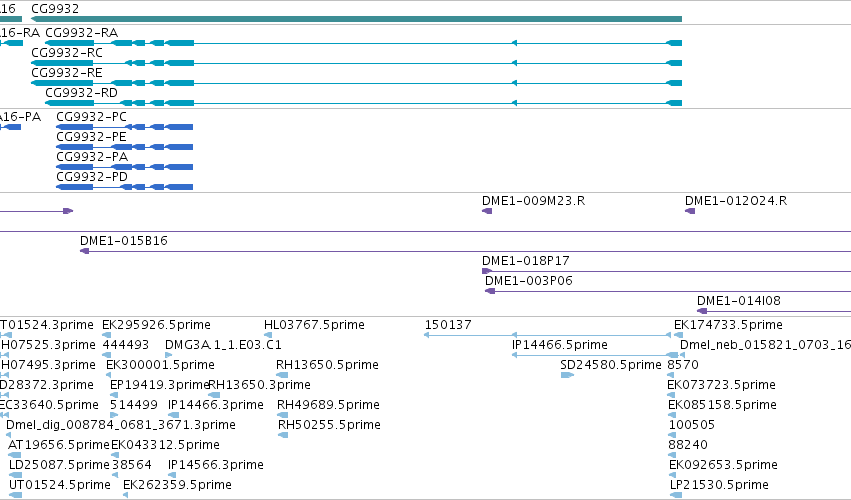This screenshot has width=851, height=500.
Task: Click the CG9932-PE protein feature
Action: pos(124,147)
